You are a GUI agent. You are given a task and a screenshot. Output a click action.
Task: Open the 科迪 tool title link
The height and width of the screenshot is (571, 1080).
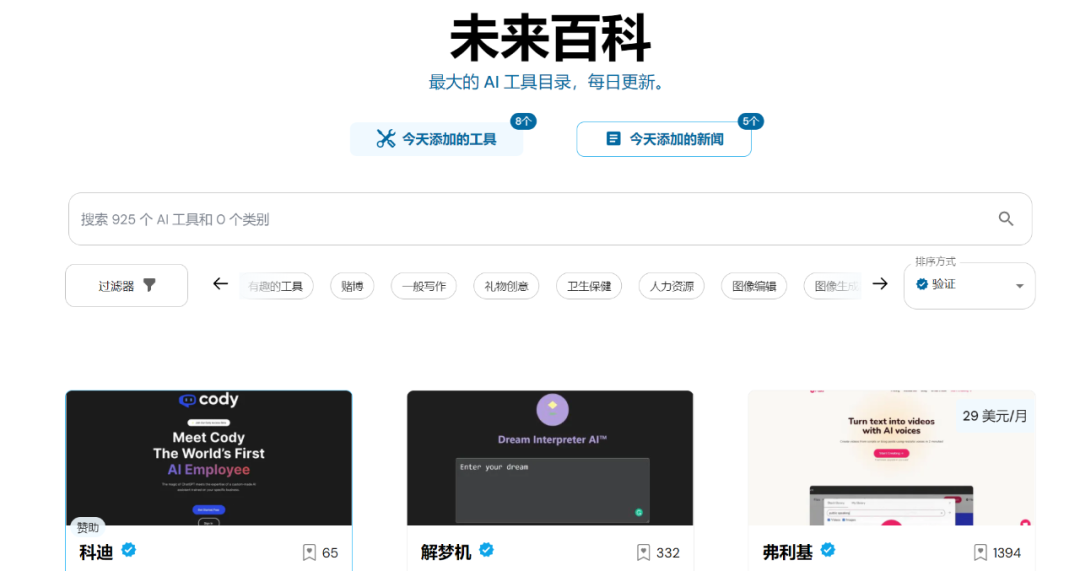tap(96, 552)
